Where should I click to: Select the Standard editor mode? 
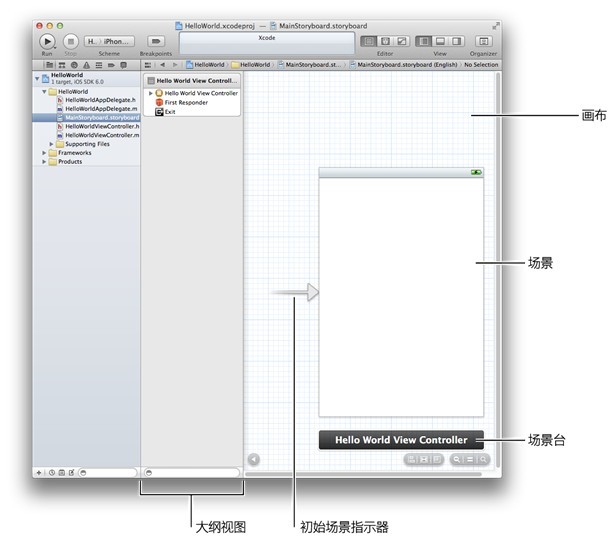[369, 41]
